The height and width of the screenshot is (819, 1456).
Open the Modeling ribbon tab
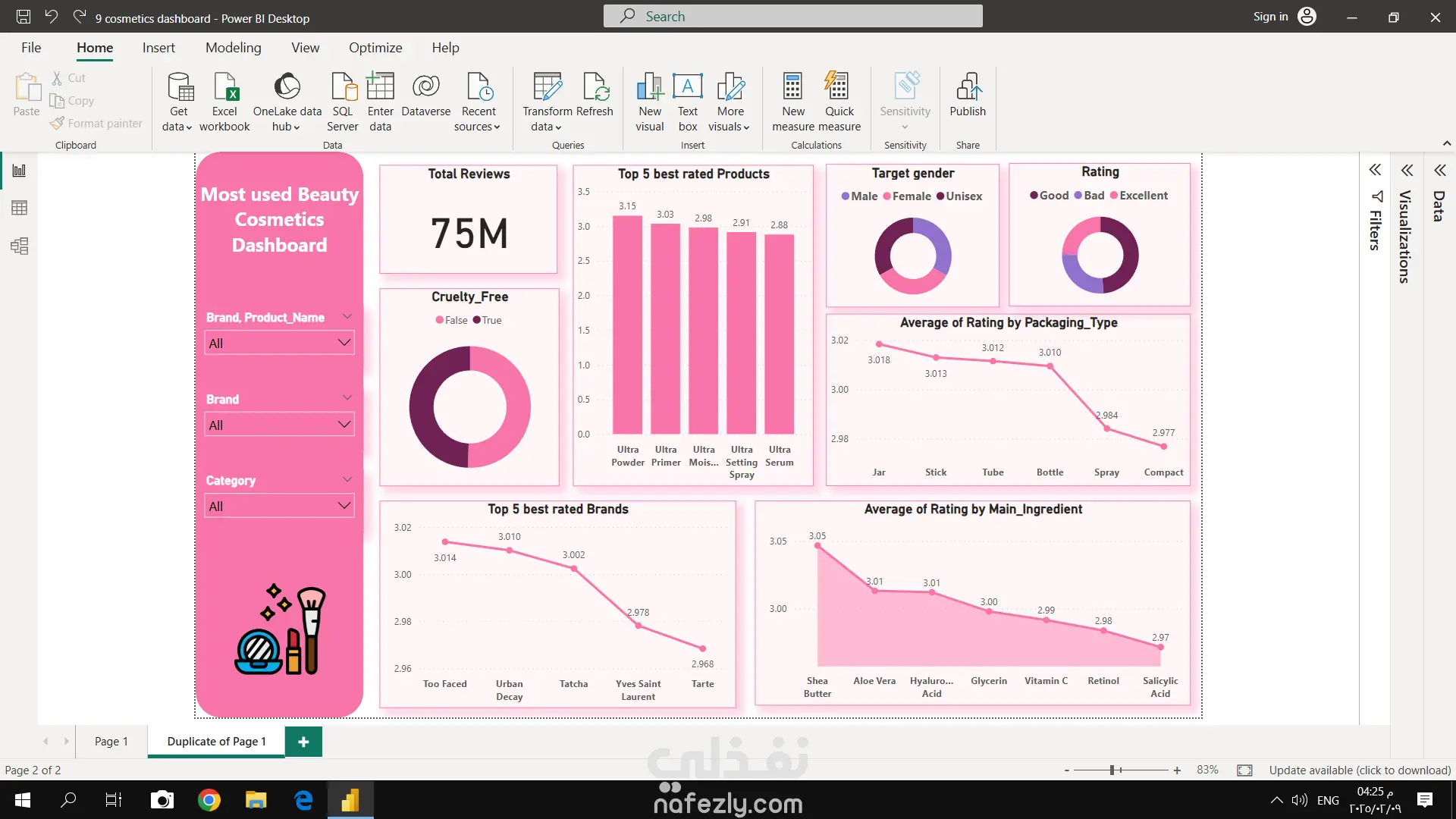pos(233,48)
